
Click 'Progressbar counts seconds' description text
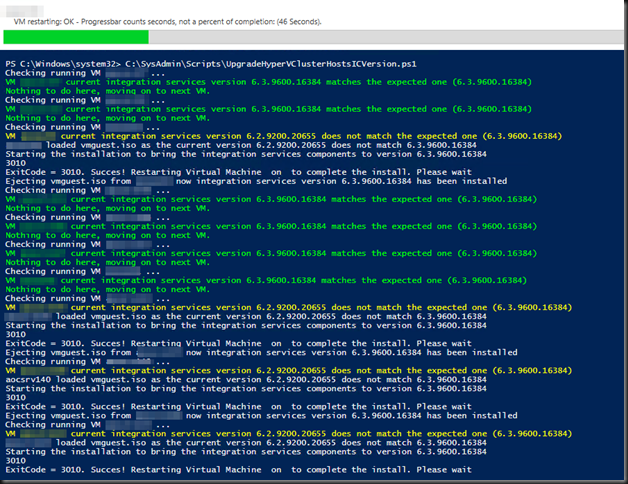coord(127,22)
